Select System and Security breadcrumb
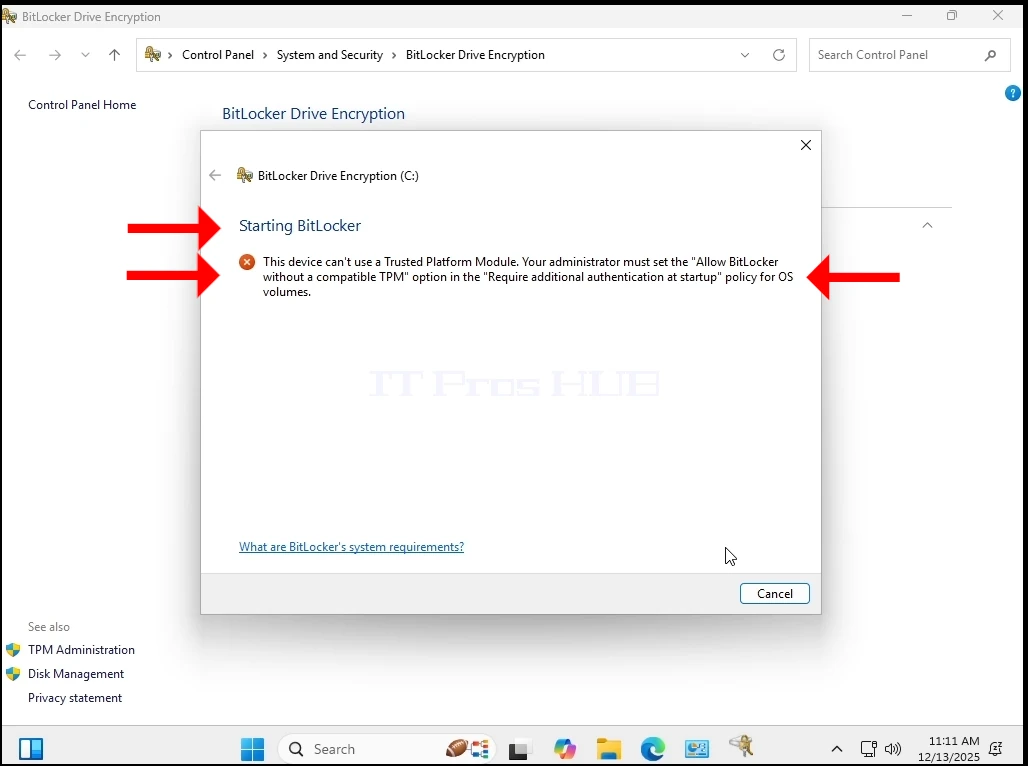Image resolution: width=1028 pixels, height=766 pixels. pos(330,55)
